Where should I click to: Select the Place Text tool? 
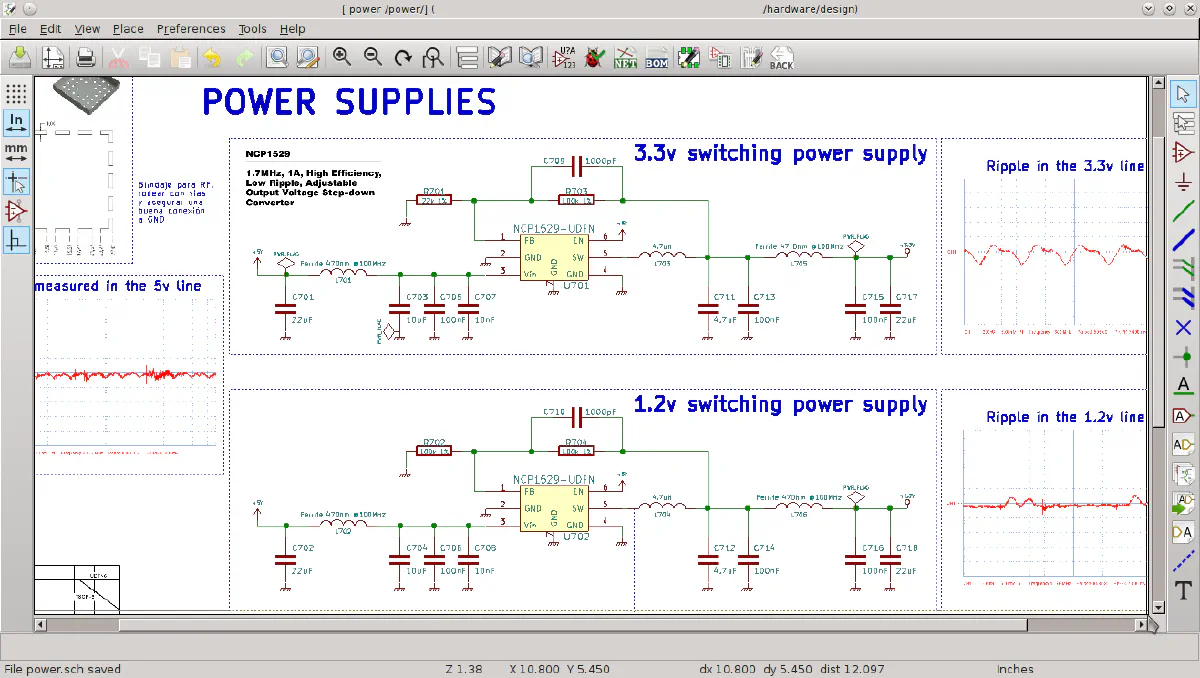coord(1184,592)
